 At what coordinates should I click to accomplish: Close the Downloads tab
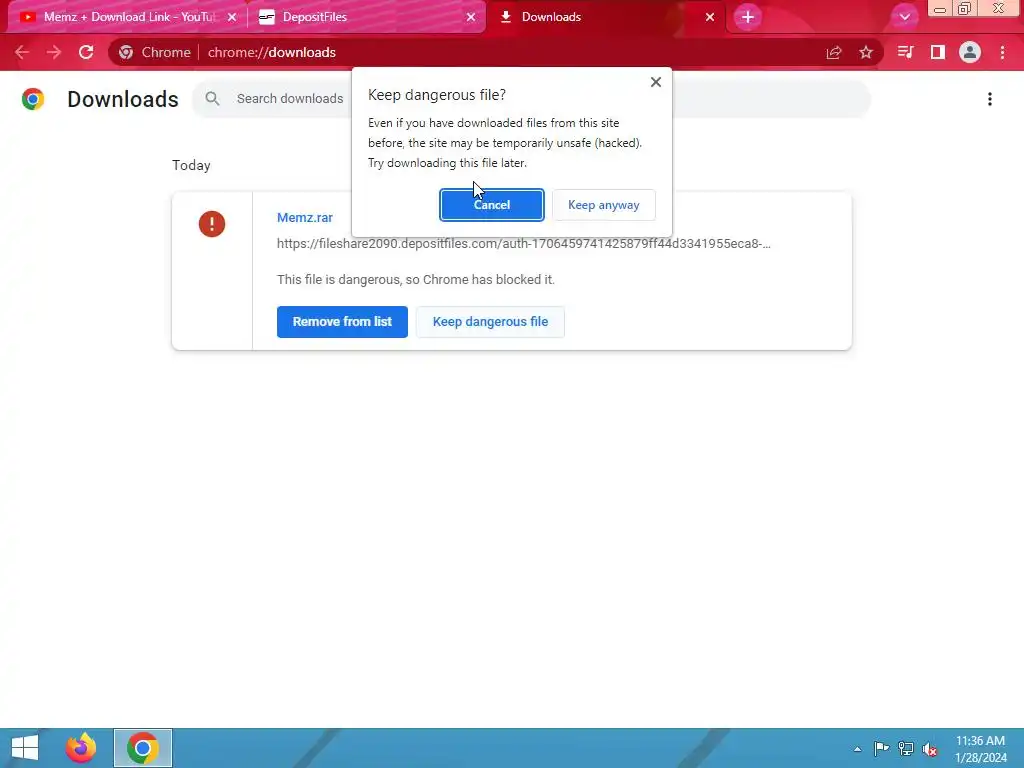coord(710,17)
